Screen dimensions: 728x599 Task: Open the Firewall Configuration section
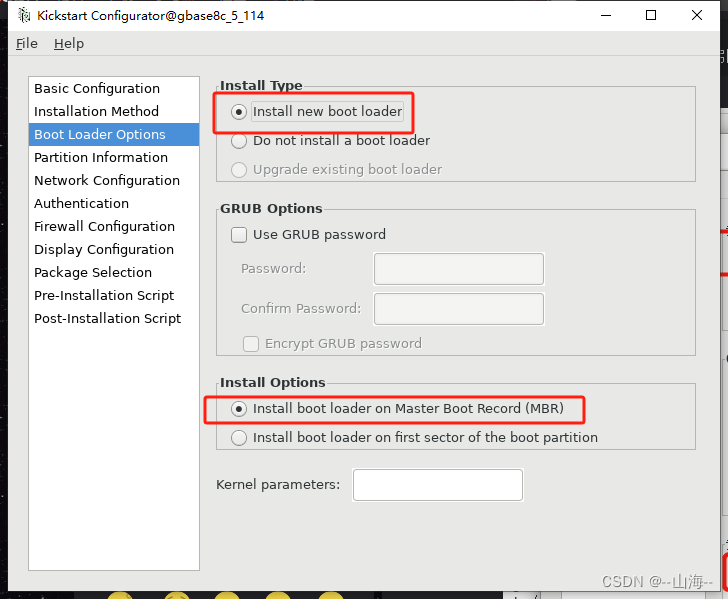tap(104, 227)
